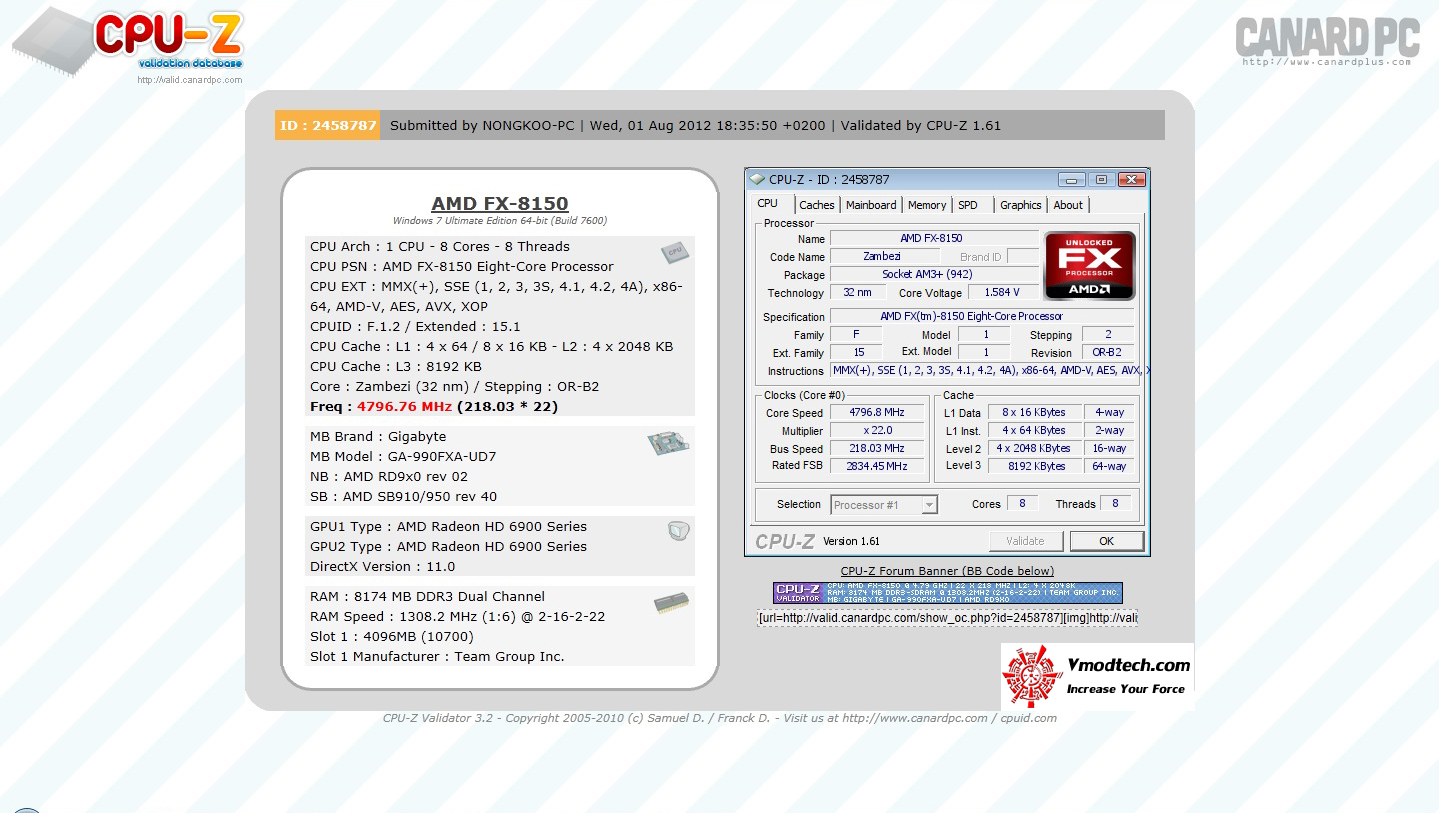Click the '64-way' associativity field
The height and width of the screenshot is (813, 1439).
pos(1109,467)
